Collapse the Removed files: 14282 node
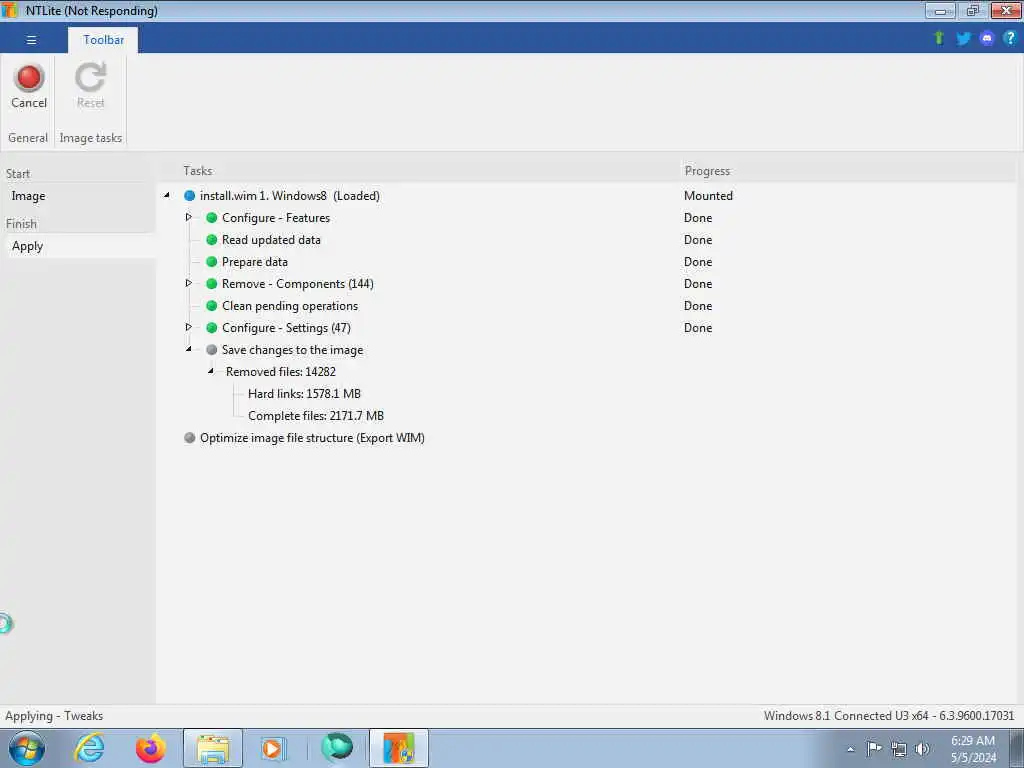The width and height of the screenshot is (1024, 768). [211, 371]
